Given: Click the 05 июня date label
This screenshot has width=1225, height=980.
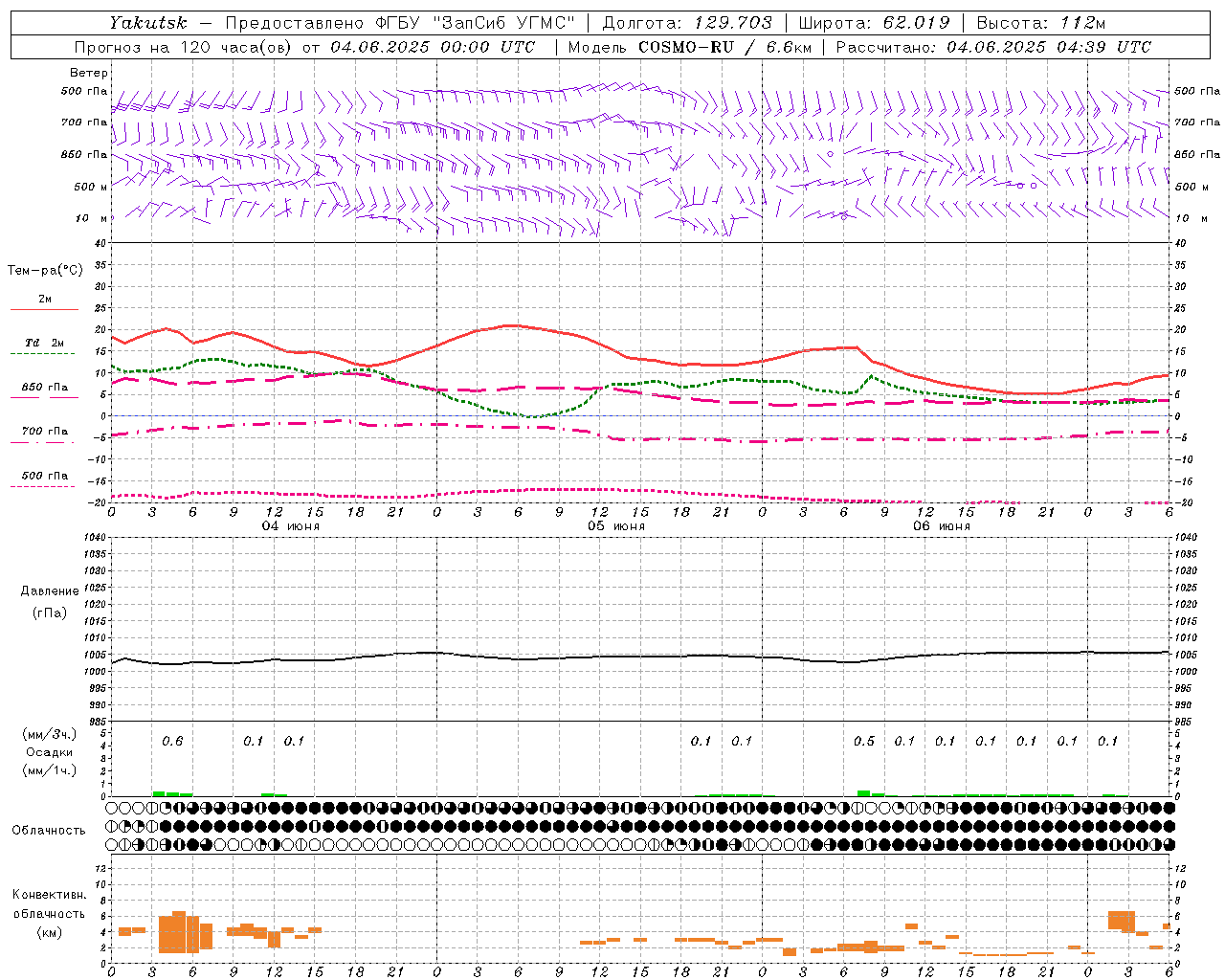Looking at the screenshot, I should (616, 526).
